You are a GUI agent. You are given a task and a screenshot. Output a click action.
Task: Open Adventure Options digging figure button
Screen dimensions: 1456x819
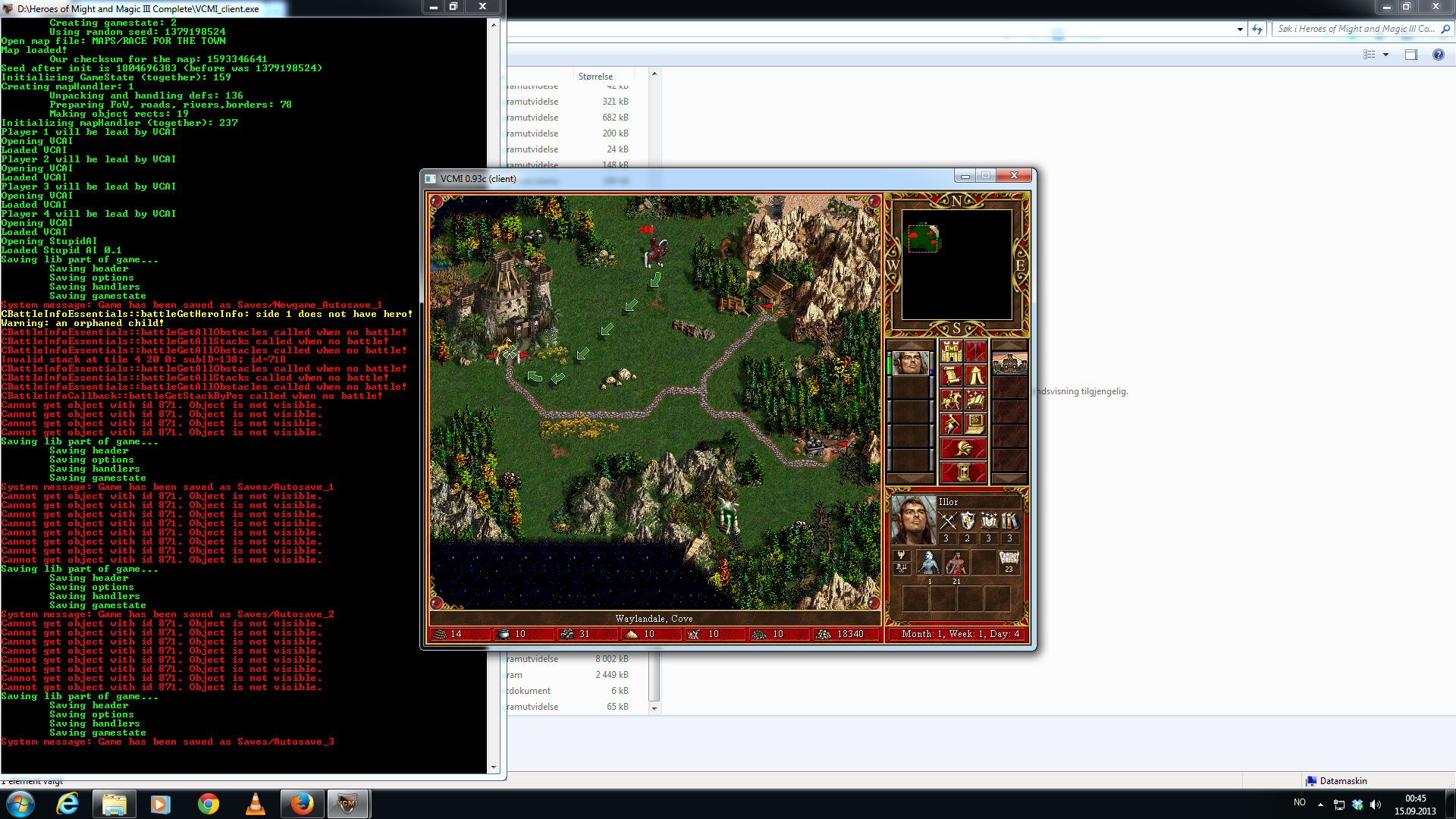[x=951, y=425]
